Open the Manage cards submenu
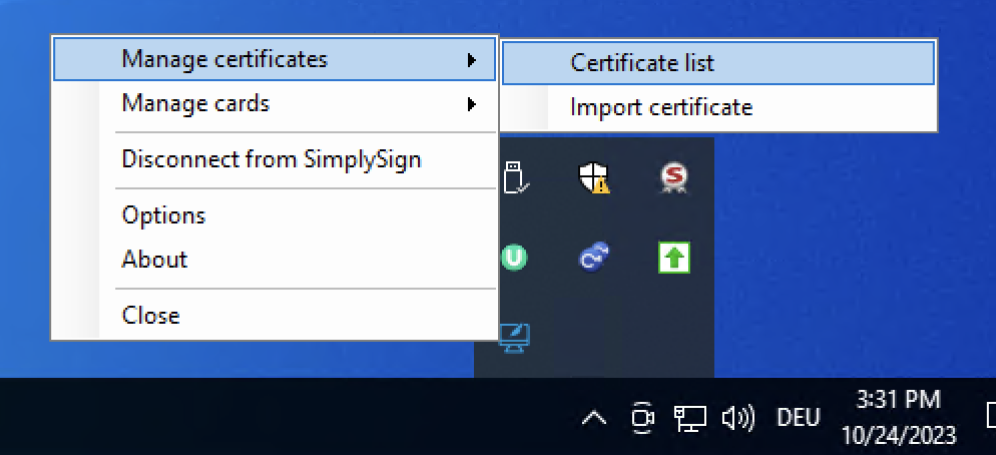The height and width of the screenshot is (455, 996). tap(274, 103)
